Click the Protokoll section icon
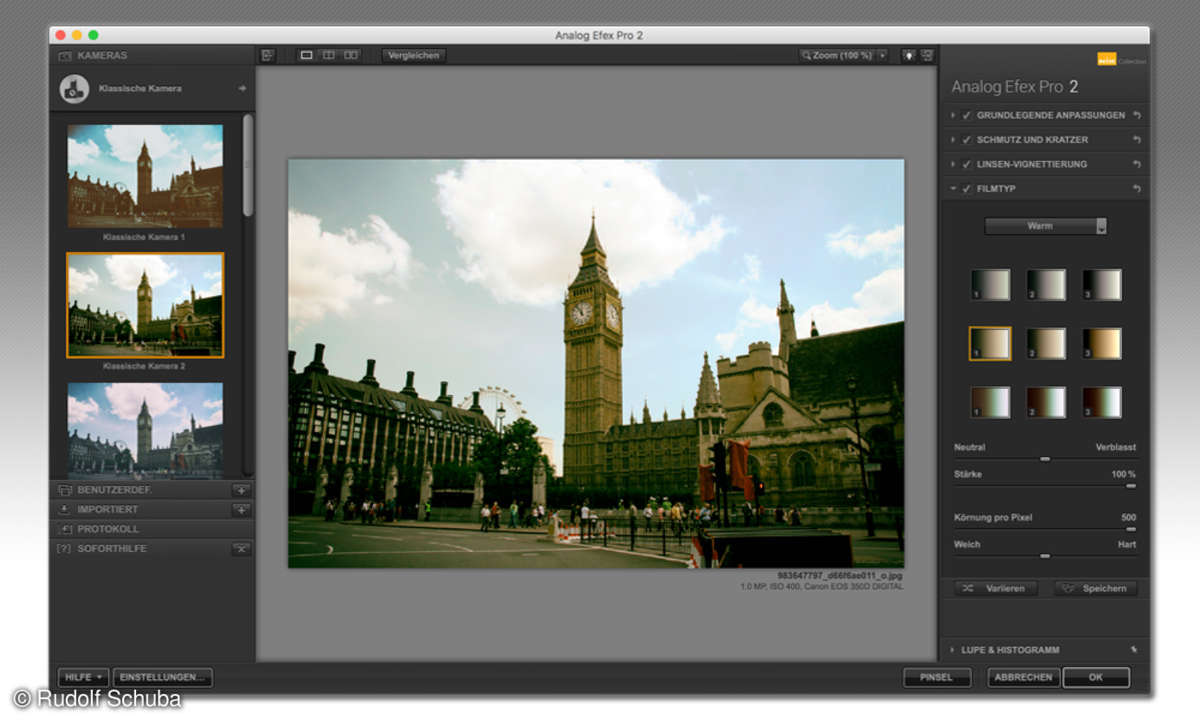This screenshot has height=720, width=1200. pyautogui.click(x=65, y=529)
